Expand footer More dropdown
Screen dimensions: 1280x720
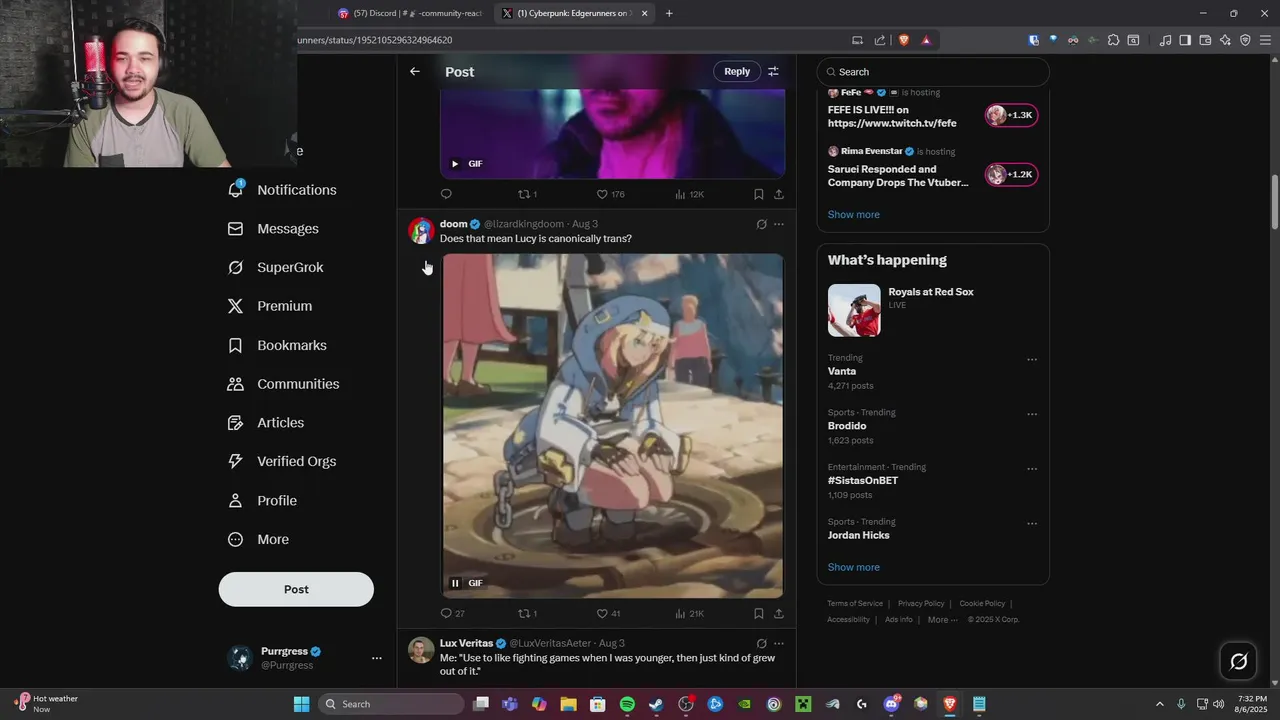click(943, 619)
